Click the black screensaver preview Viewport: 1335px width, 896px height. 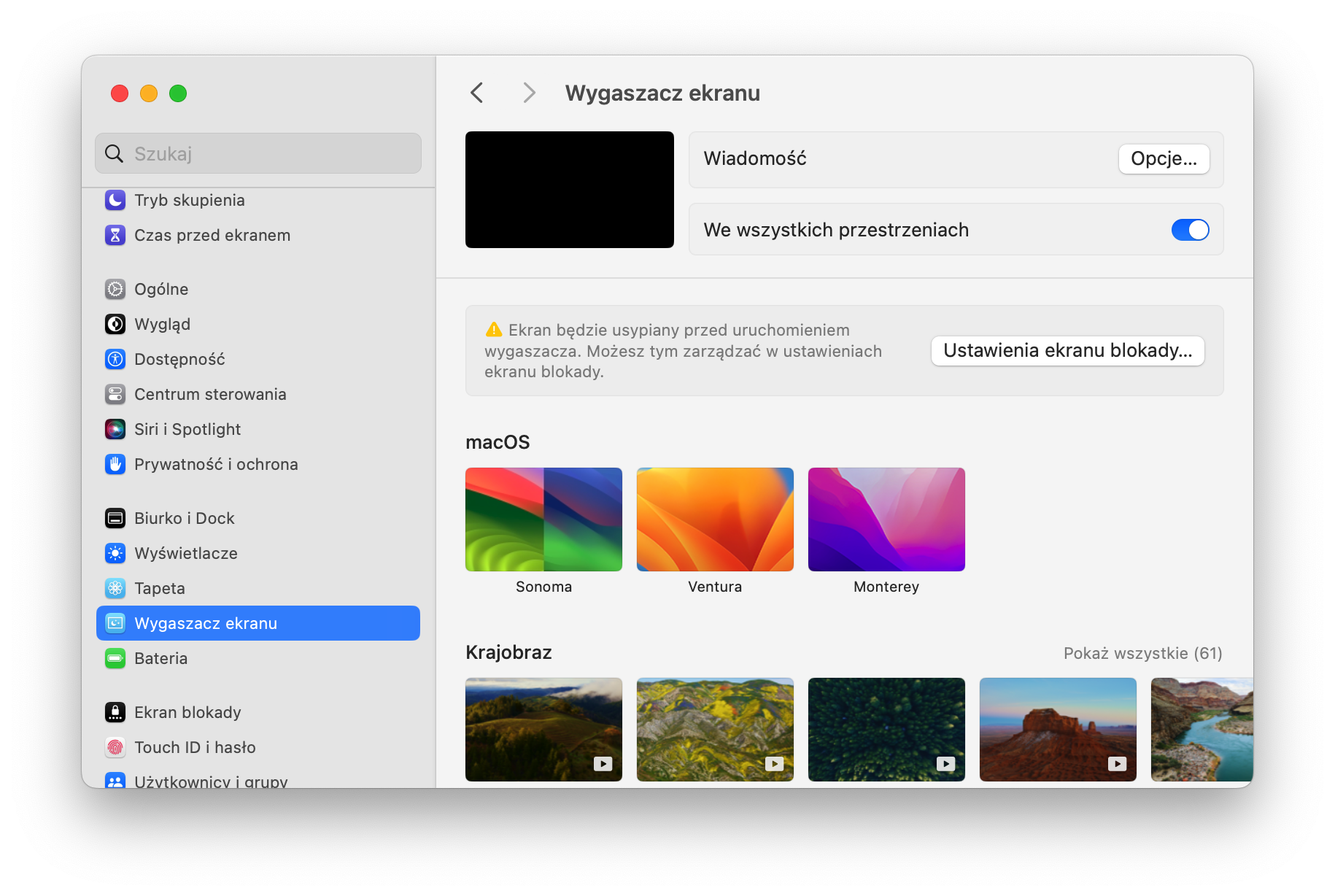tap(570, 190)
